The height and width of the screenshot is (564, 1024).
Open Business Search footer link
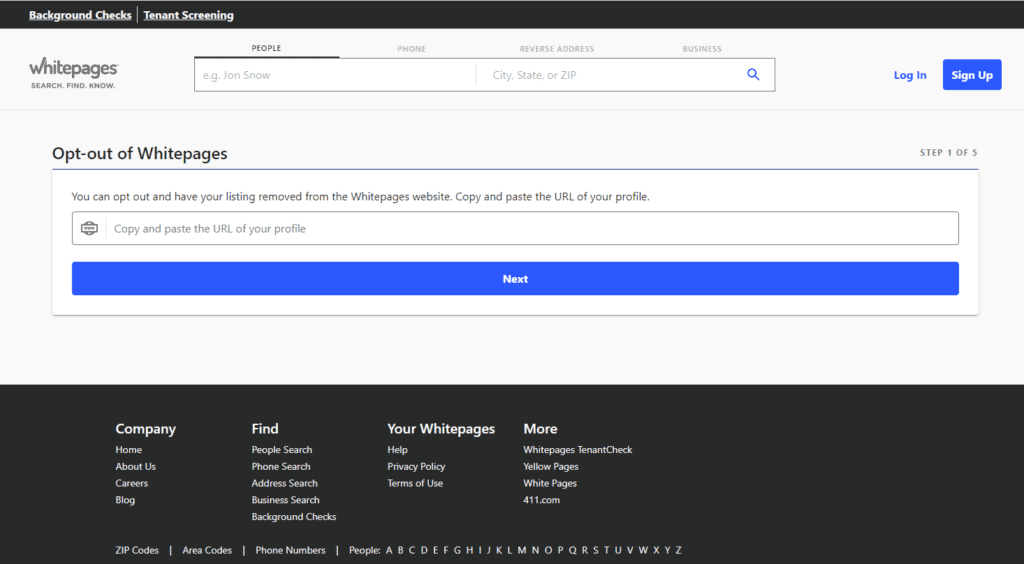285,500
